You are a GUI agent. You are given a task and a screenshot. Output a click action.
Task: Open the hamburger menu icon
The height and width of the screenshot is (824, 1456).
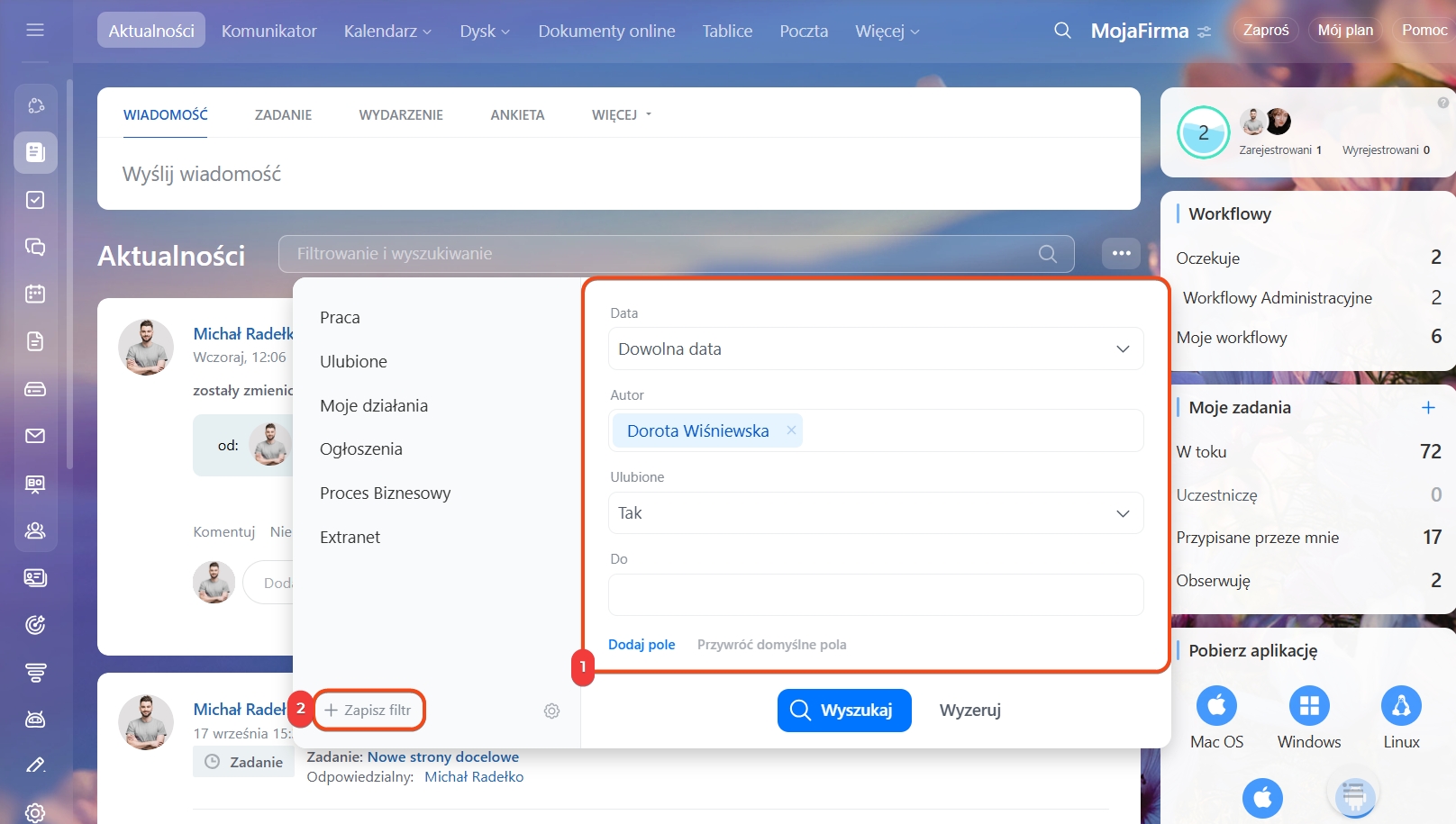[x=35, y=31]
